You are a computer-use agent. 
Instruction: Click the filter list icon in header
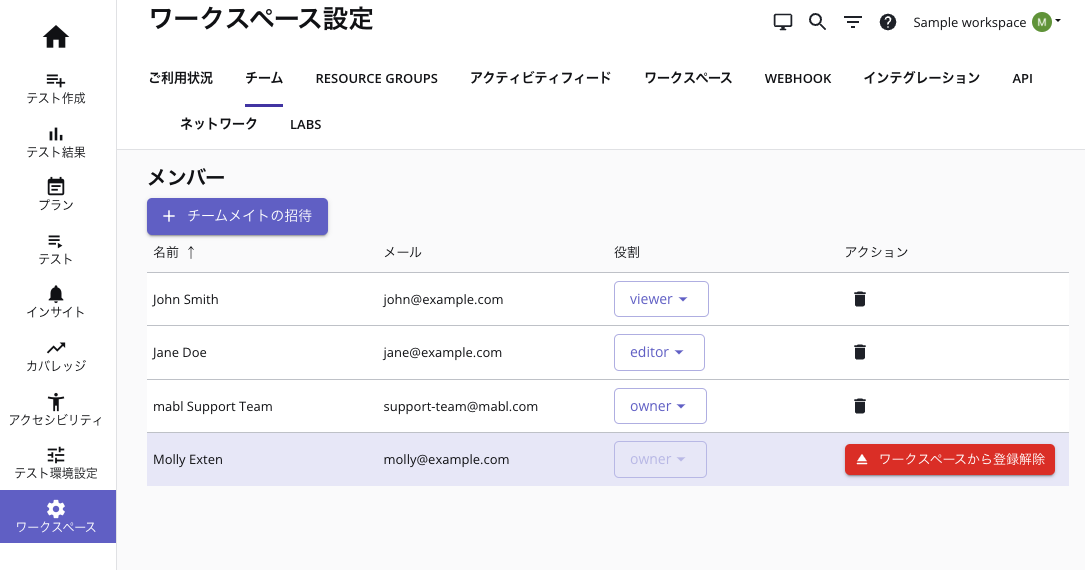click(x=852, y=22)
